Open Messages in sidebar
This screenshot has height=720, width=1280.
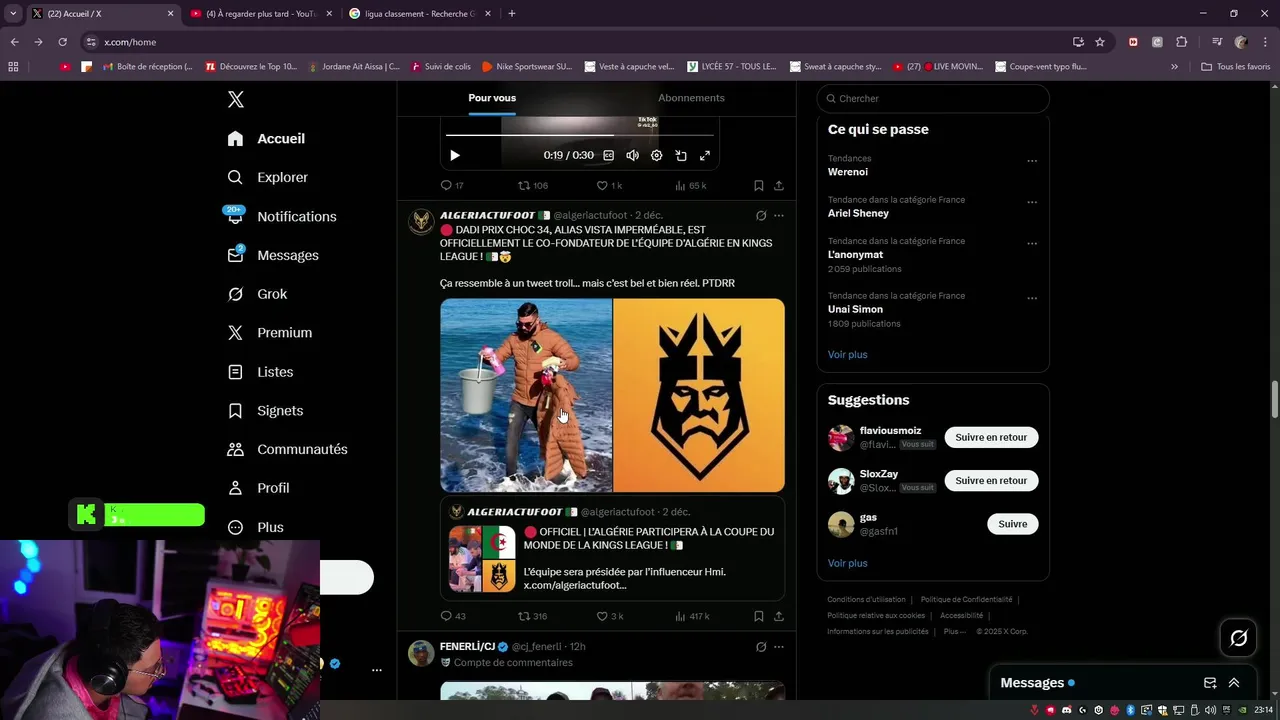[x=272, y=255]
